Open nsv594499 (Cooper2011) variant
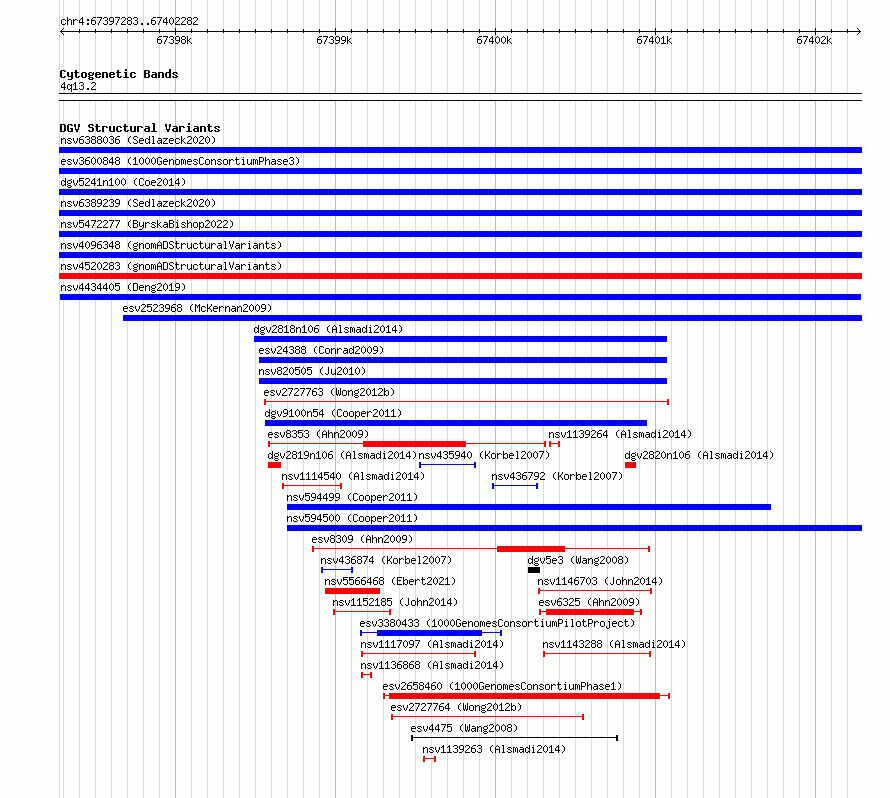 point(352,497)
